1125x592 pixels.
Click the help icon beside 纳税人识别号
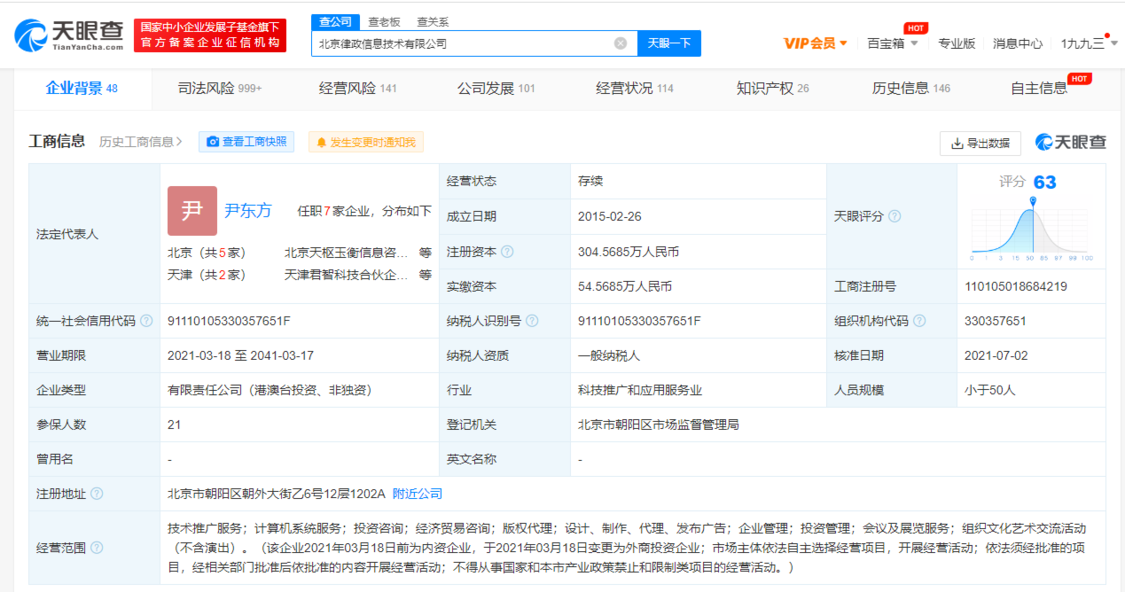(x=532, y=321)
